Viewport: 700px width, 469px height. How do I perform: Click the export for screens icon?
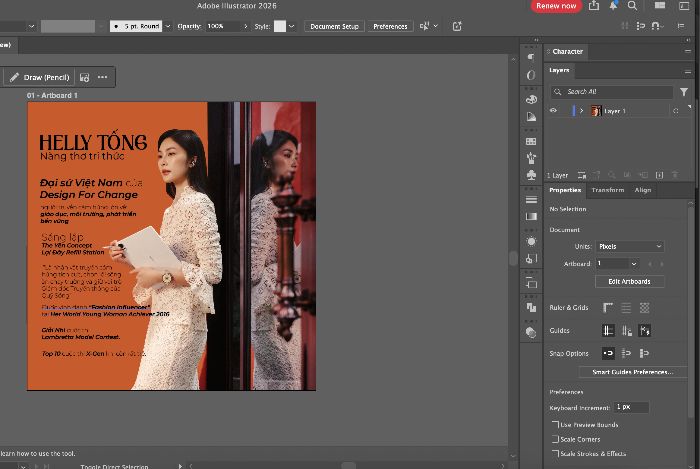point(457,26)
